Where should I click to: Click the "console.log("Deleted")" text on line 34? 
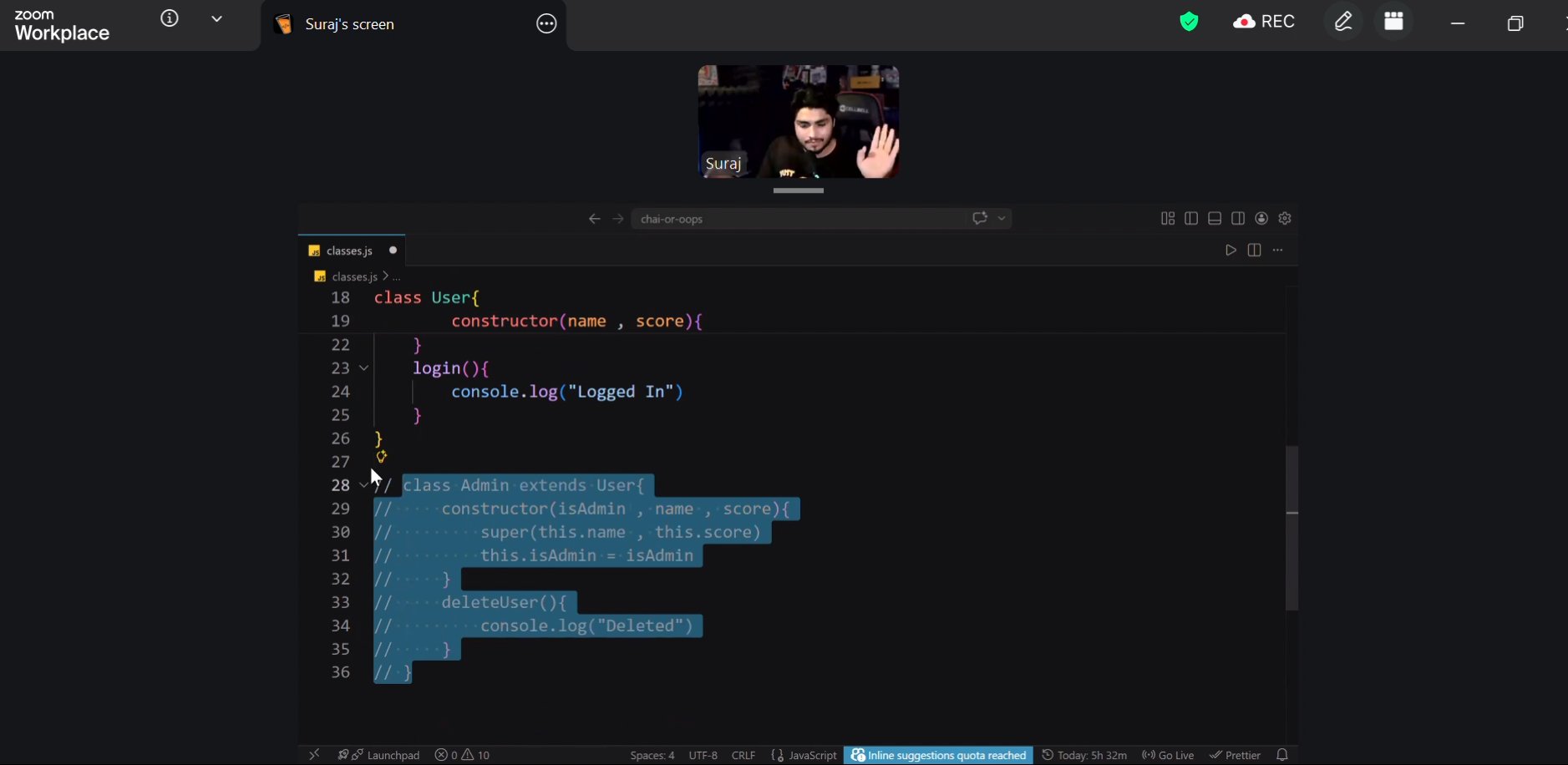(x=586, y=626)
